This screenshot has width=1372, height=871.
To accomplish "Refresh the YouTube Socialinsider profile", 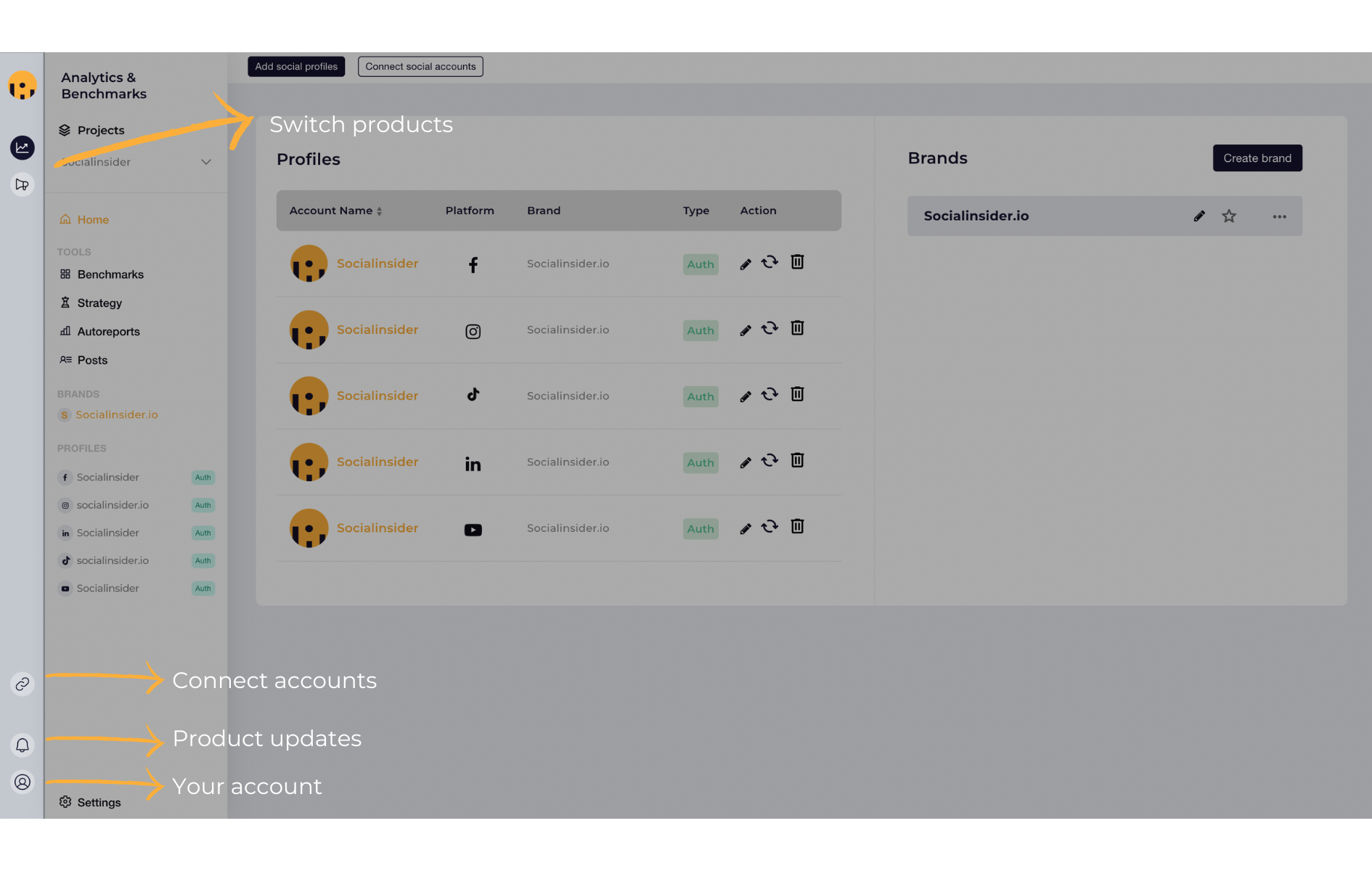I will [769, 526].
